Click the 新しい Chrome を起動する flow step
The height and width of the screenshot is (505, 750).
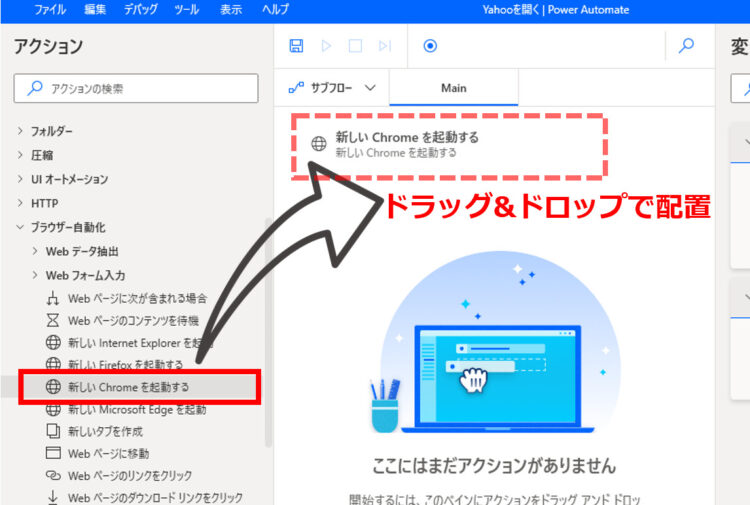(x=449, y=145)
